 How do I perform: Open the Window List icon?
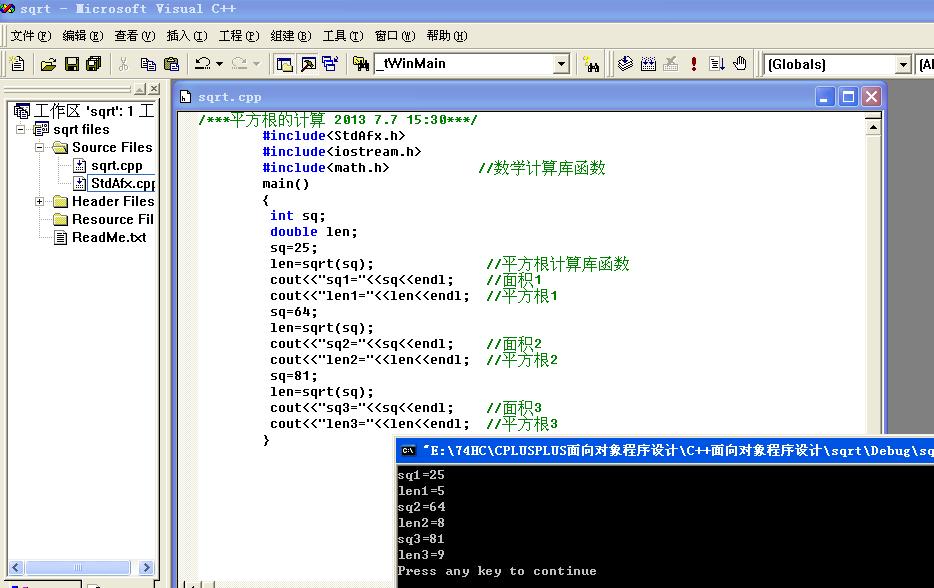(330, 64)
